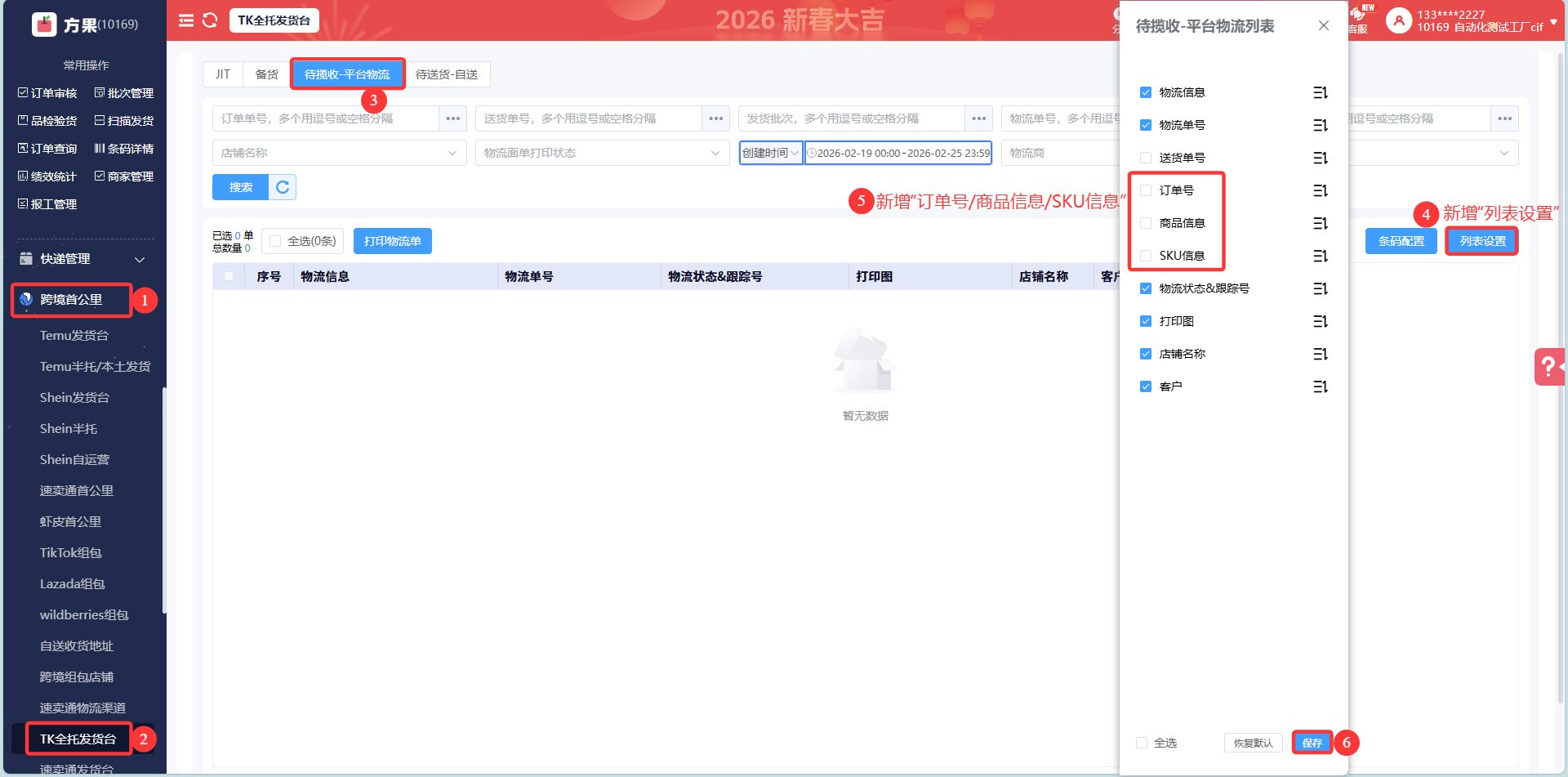Click the reset icon beside 搜索 button
The width and height of the screenshot is (1568, 777).
(283, 187)
